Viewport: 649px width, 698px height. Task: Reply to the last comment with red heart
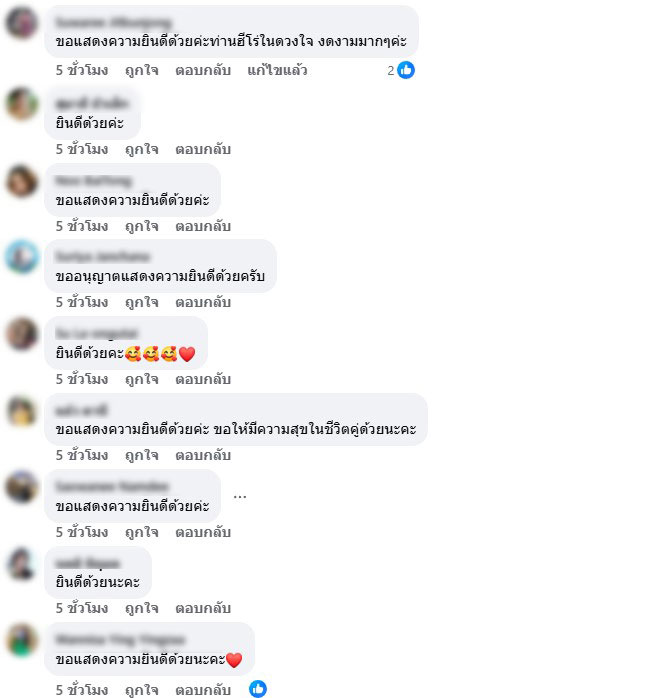[203, 690]
